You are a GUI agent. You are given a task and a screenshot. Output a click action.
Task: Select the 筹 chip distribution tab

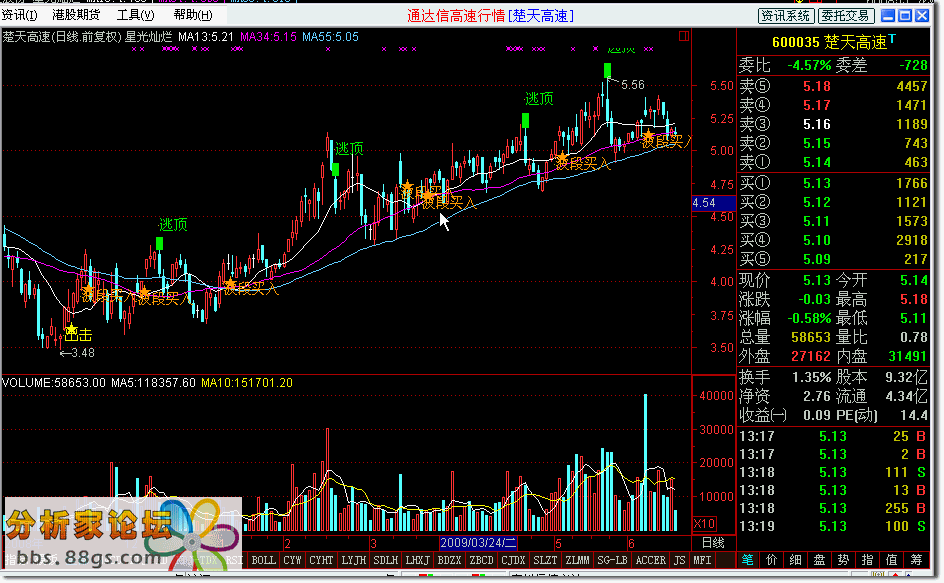[x=916, y=560]
